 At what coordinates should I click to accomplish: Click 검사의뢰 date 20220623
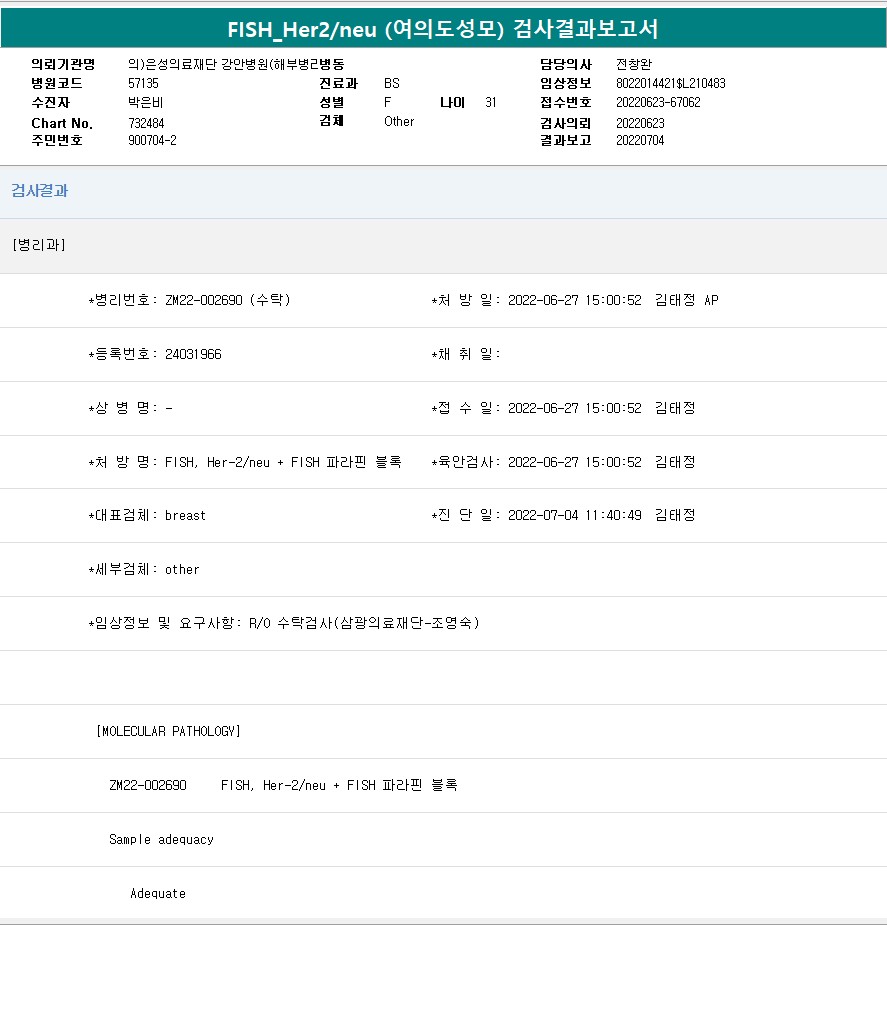[640, 124]
